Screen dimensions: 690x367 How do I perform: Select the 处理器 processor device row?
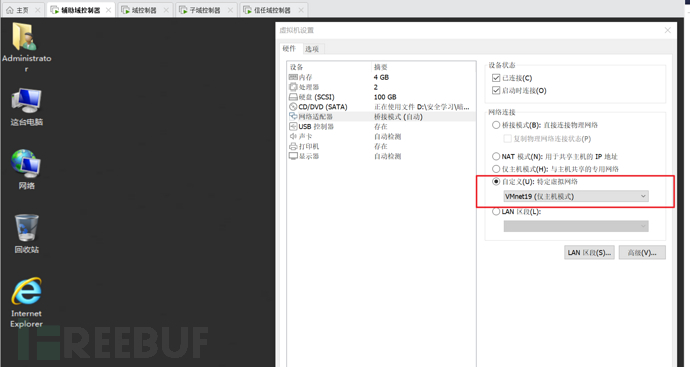click(x=382, y=87)
